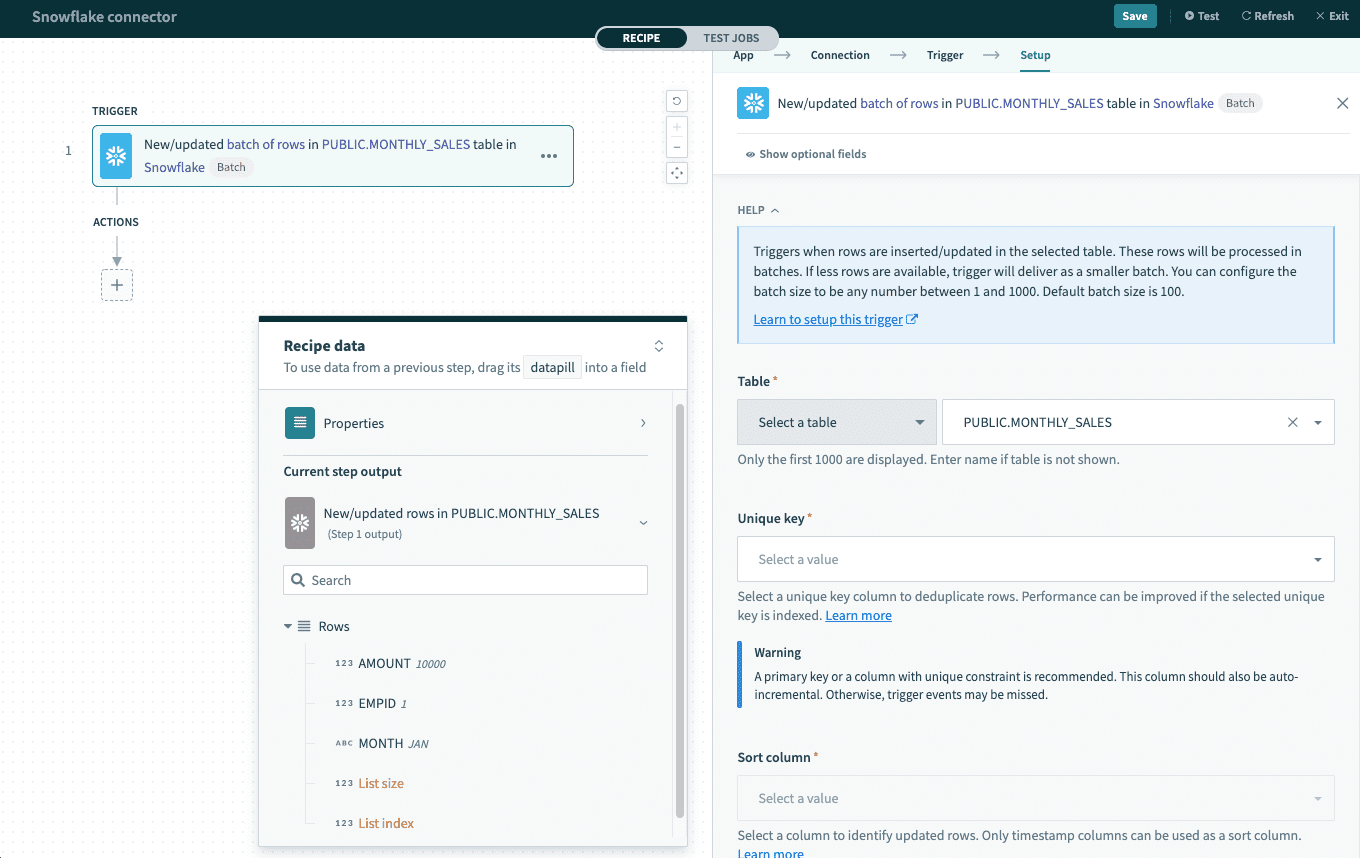Go to the Trigger step tab
The width and height of the screenshot is (1360, 858).
tap(944, 55)
